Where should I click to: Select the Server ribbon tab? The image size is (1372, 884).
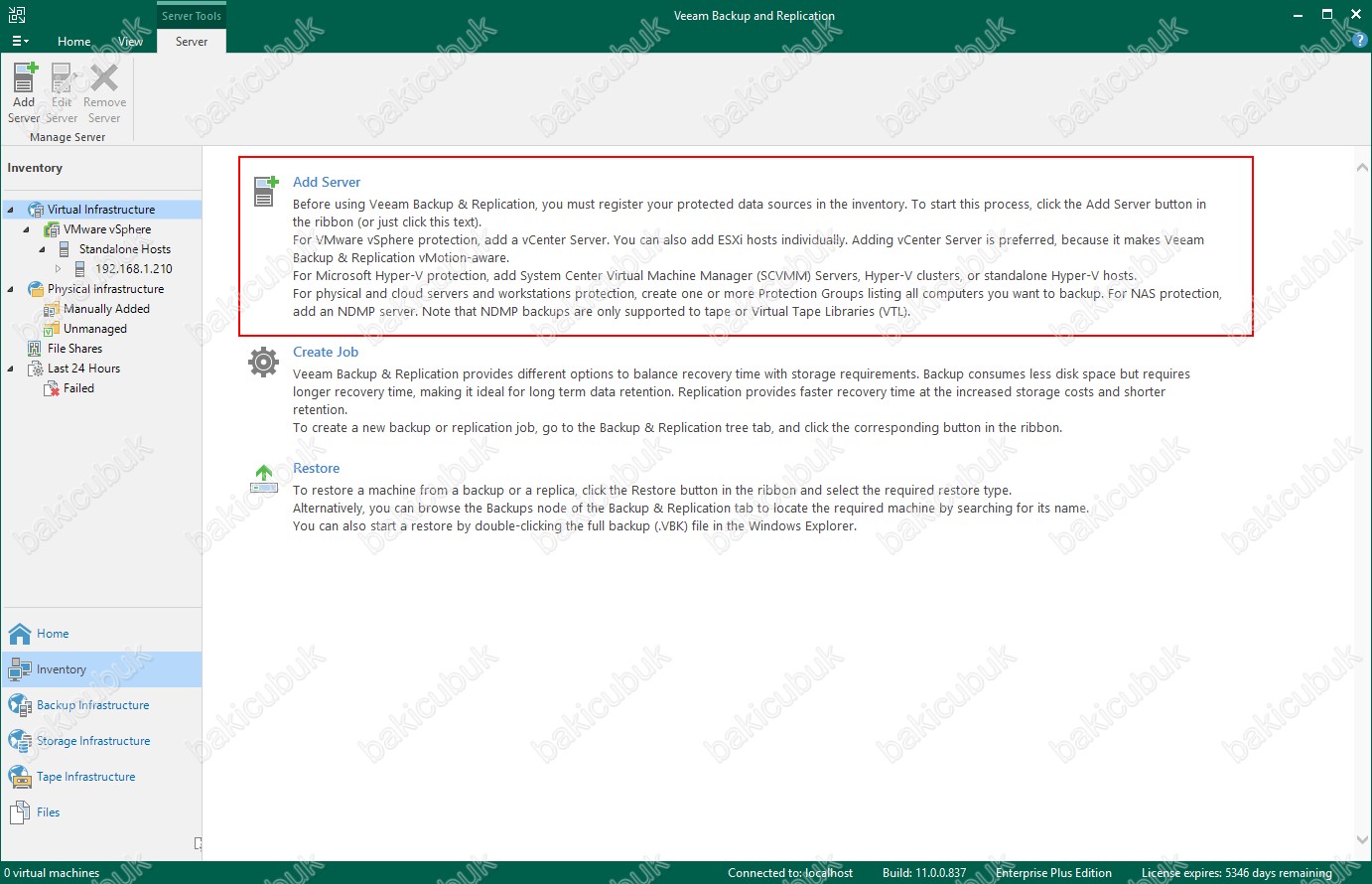click(192, 41)
